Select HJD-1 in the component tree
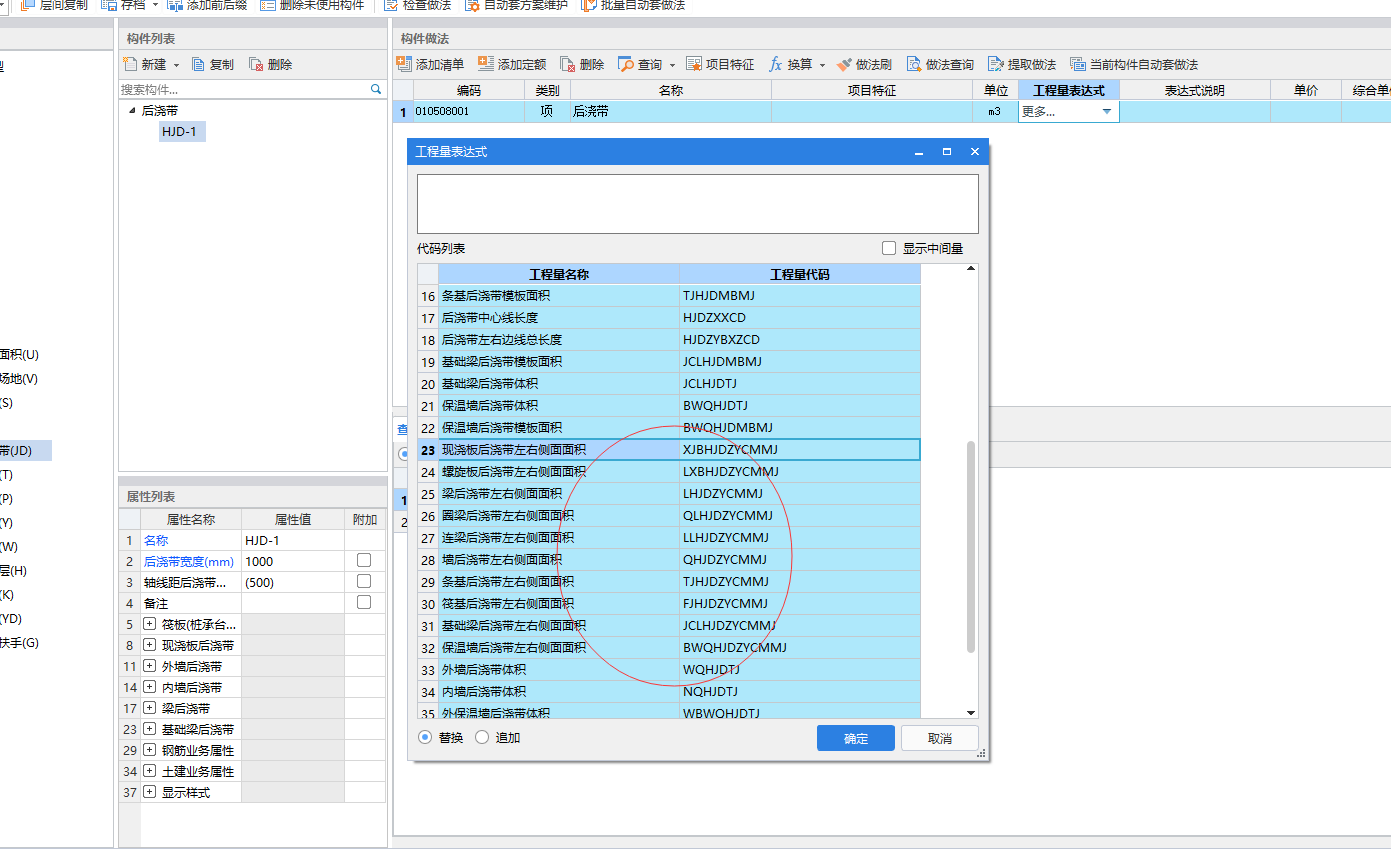The height and width of the screenshot is (849, 1391). pos(182,131)
